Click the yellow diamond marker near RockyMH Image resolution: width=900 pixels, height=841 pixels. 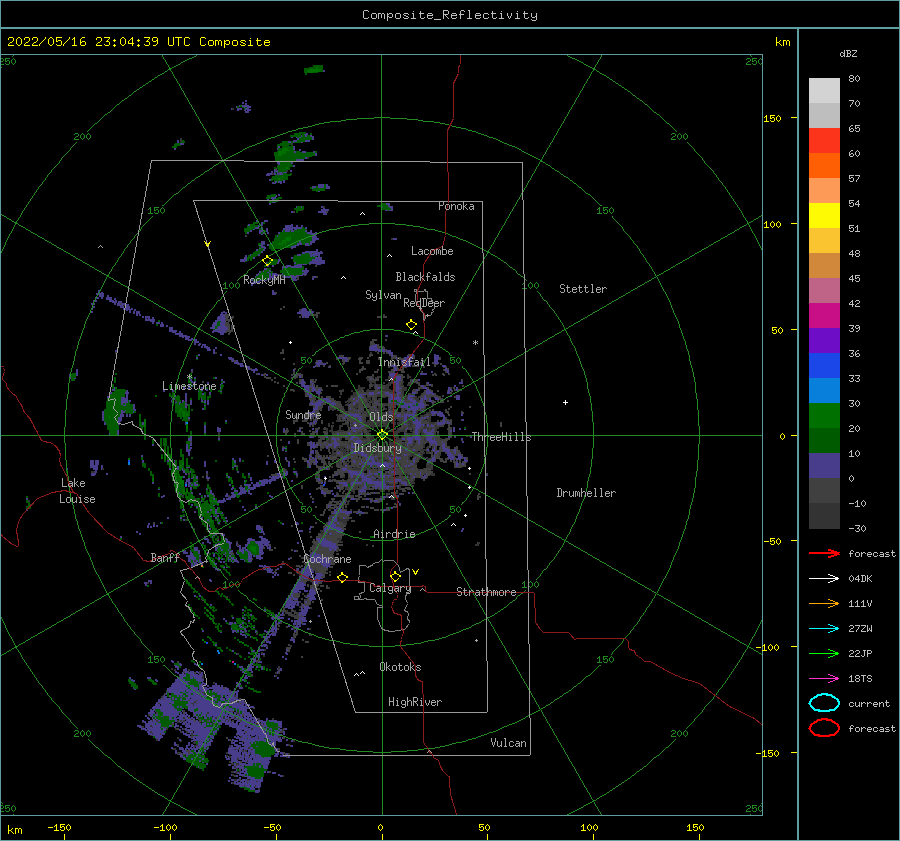pos(267,261)
